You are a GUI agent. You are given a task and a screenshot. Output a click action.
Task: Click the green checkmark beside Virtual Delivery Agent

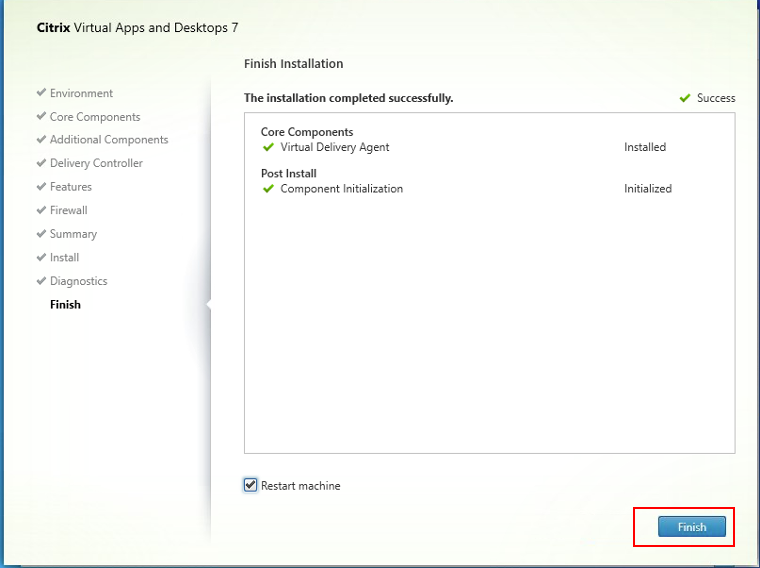pos(268,147)
